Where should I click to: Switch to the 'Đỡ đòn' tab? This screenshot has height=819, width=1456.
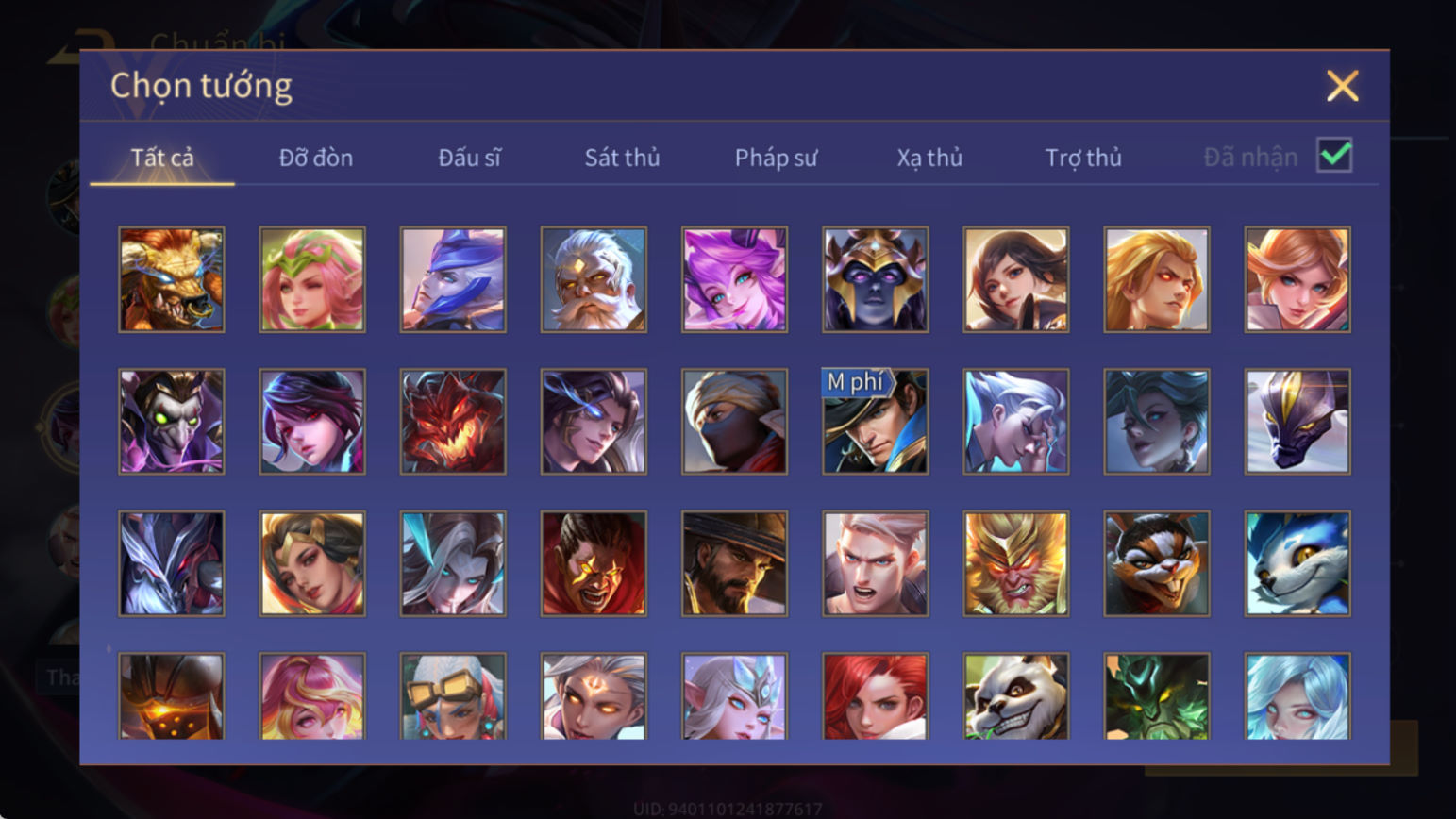[x=316, y=158]
